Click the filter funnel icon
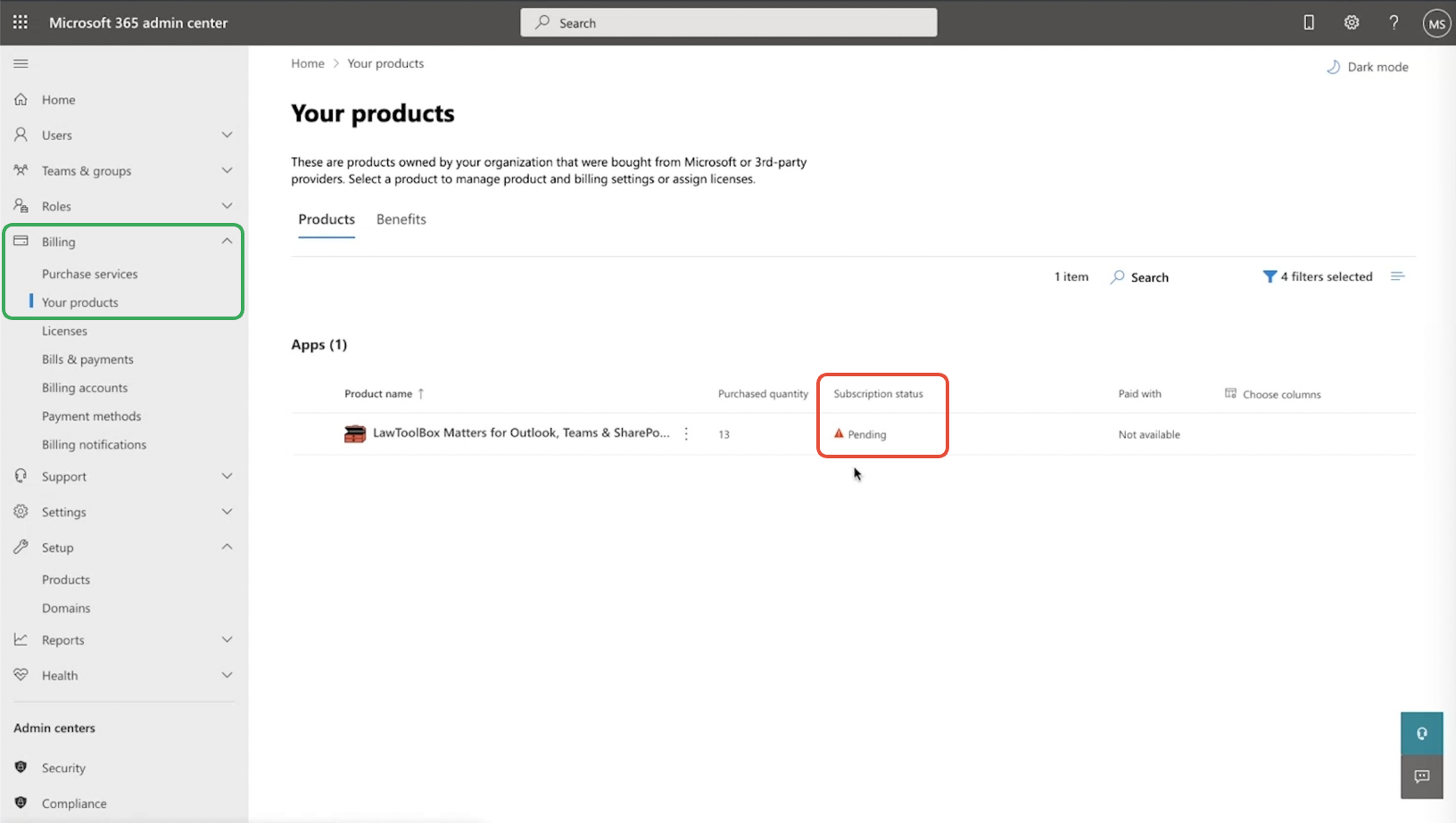The height and width of the screenshot is (823, 1456). pos(1269,276)
